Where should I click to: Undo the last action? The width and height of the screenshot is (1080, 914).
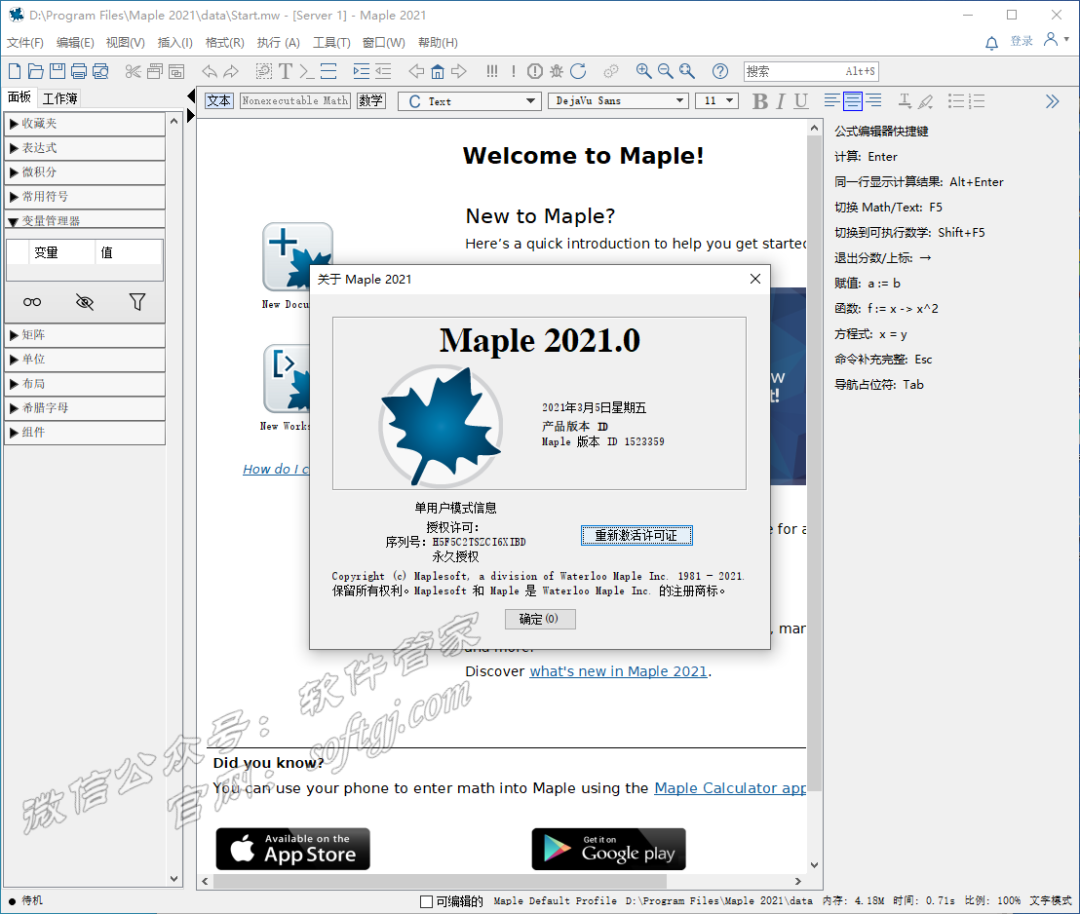(209, 71)
